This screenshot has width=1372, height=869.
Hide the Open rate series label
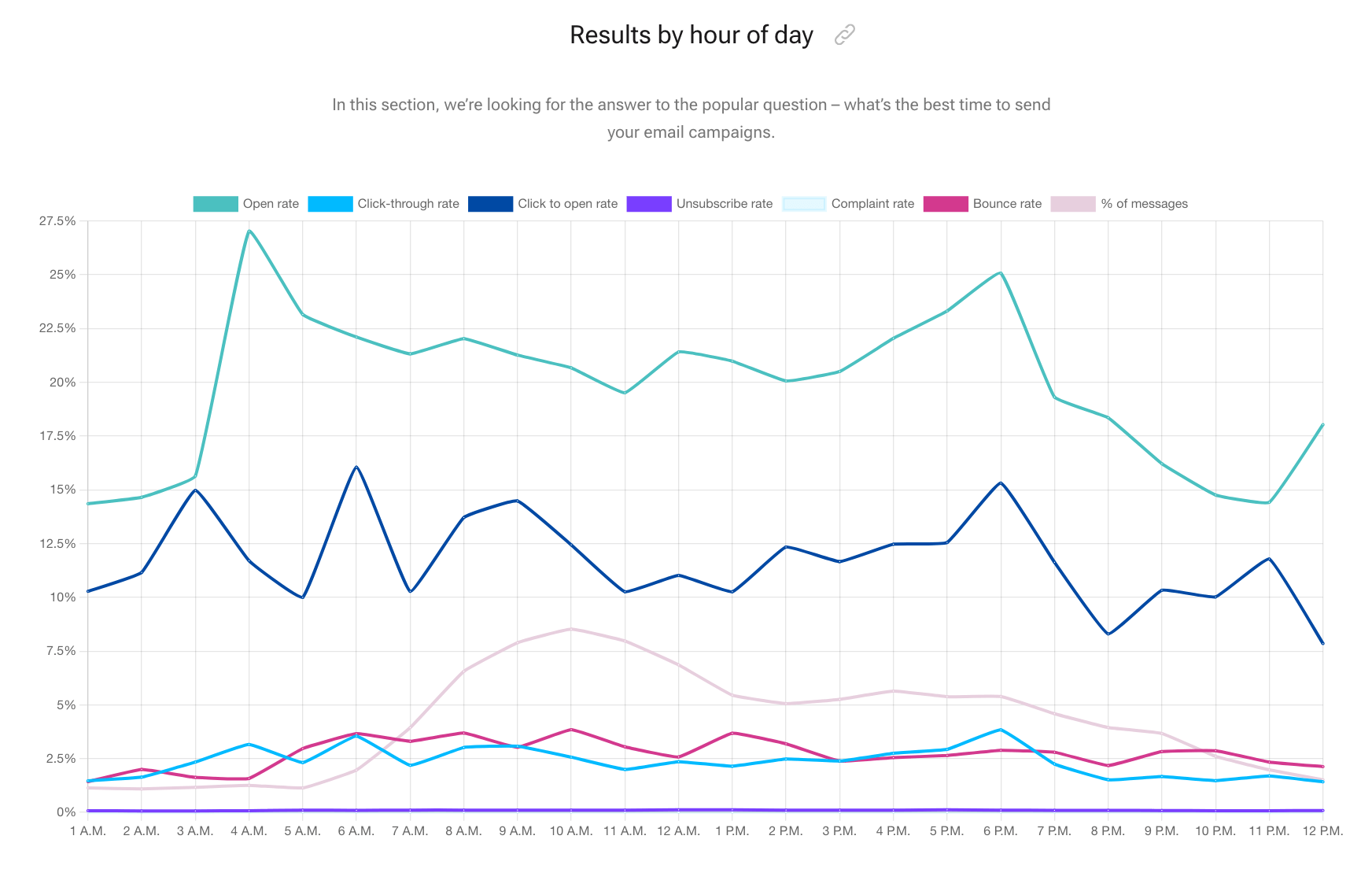pos(271,204)
